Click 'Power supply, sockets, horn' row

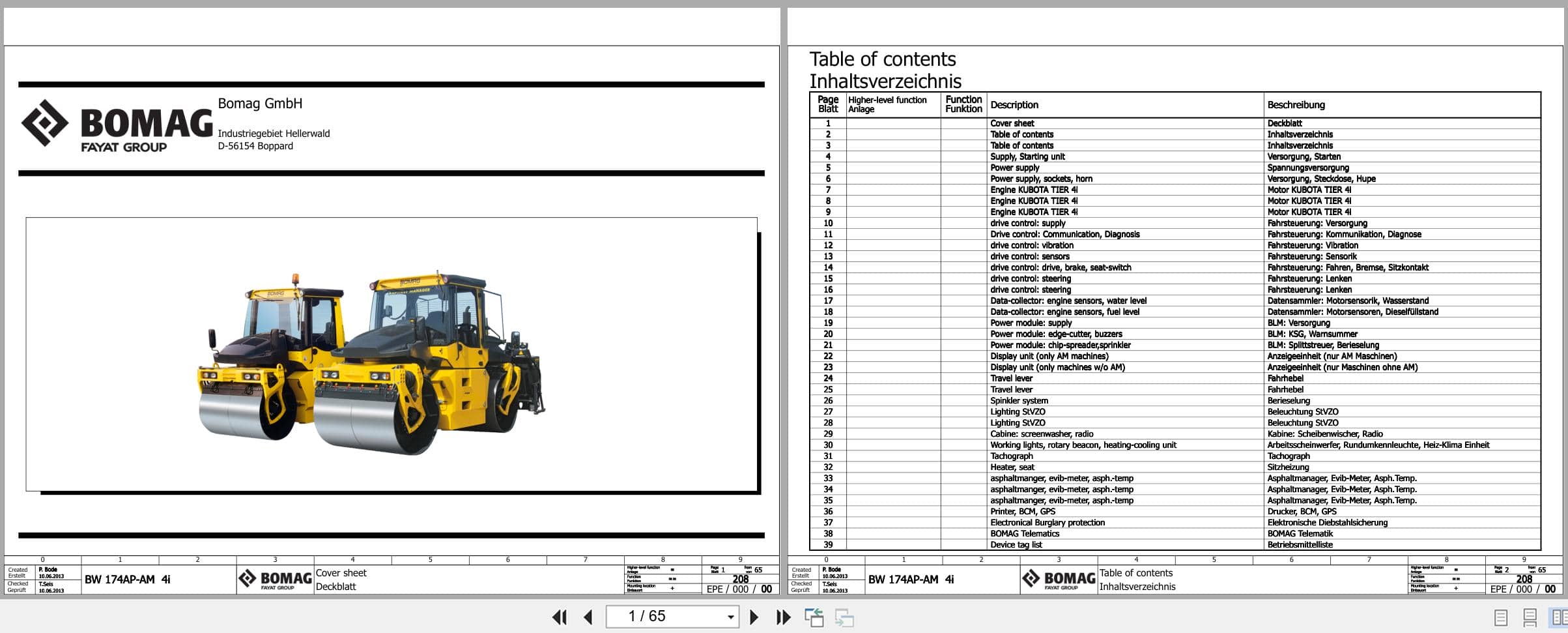pyautogui.click(x=1041, y=179)
